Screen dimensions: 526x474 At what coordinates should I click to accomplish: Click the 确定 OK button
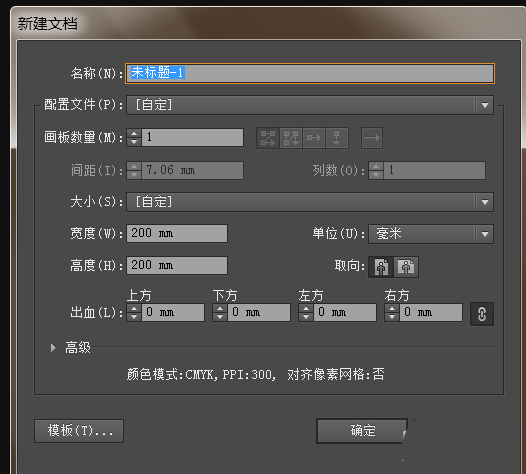coord(362,431)
